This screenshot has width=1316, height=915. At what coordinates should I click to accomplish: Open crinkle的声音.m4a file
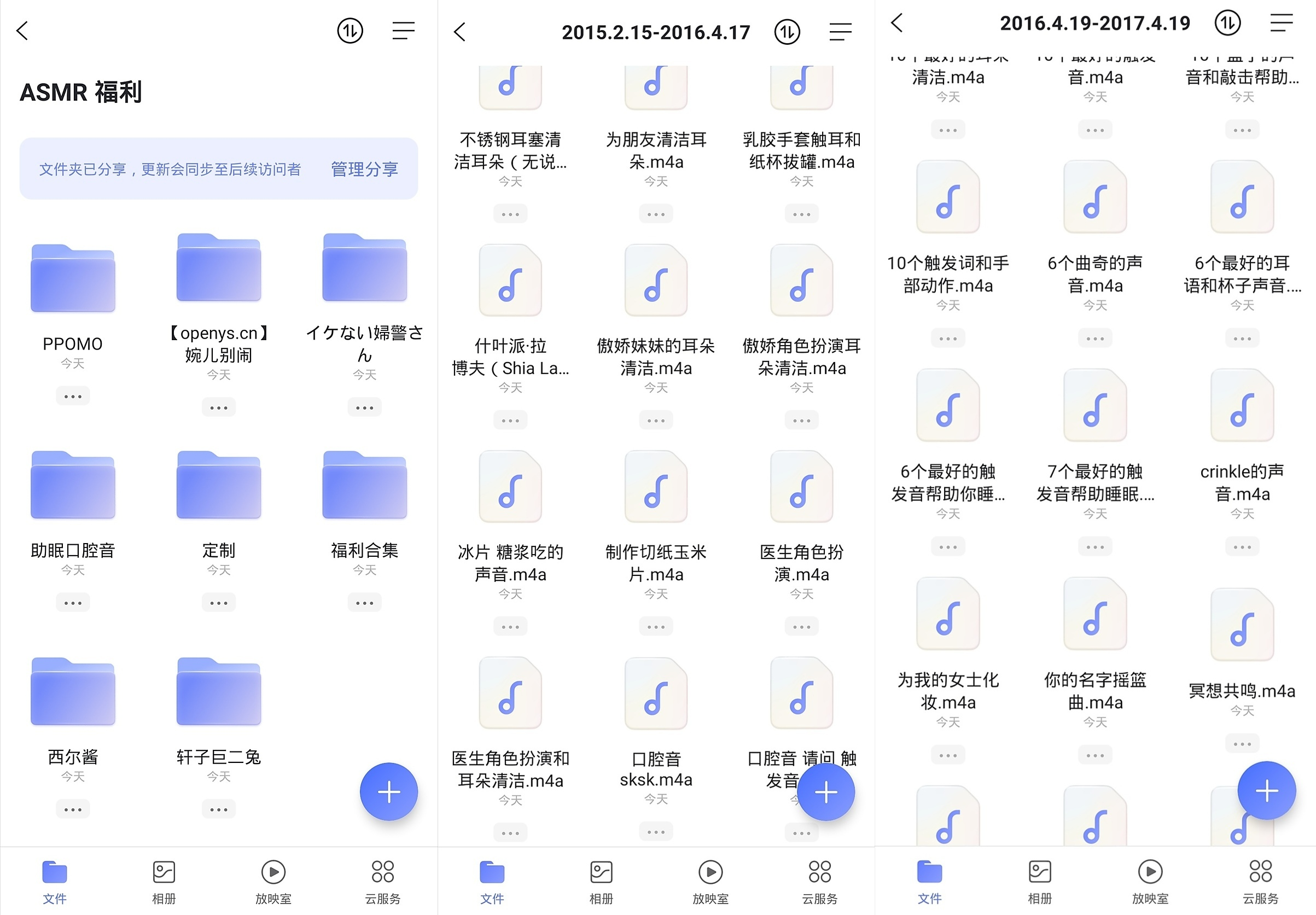pos(1242,406)
